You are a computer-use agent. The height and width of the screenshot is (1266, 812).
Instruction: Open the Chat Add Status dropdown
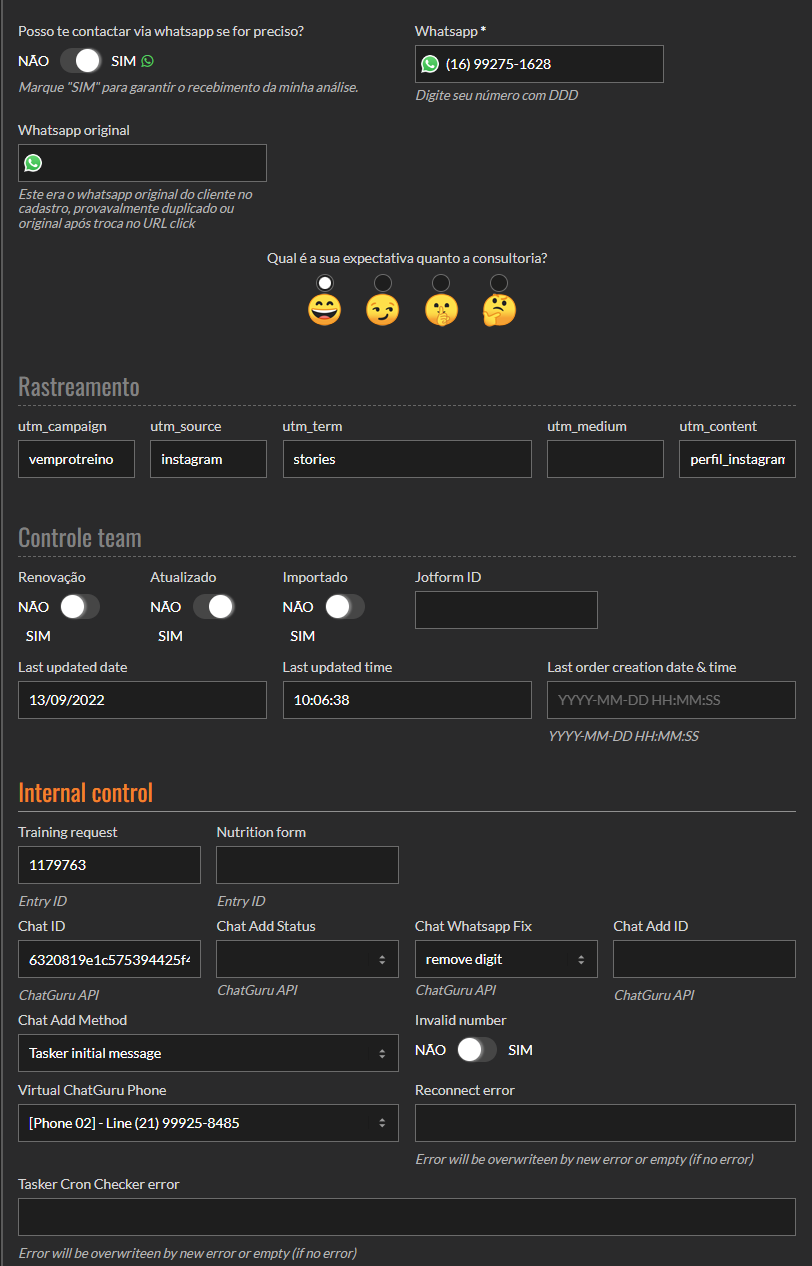(307, 959)
